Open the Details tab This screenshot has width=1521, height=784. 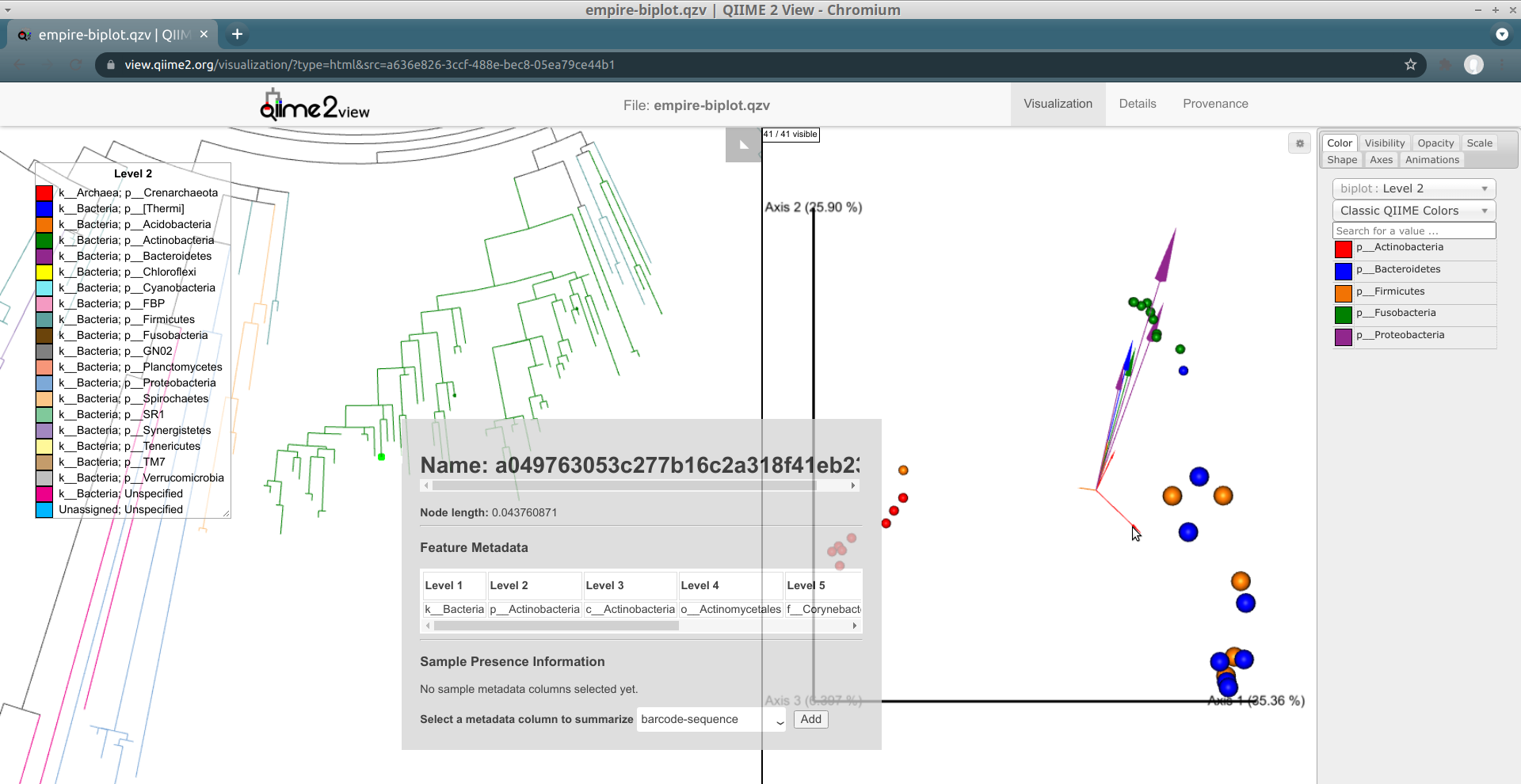(x=1137, y=104)
